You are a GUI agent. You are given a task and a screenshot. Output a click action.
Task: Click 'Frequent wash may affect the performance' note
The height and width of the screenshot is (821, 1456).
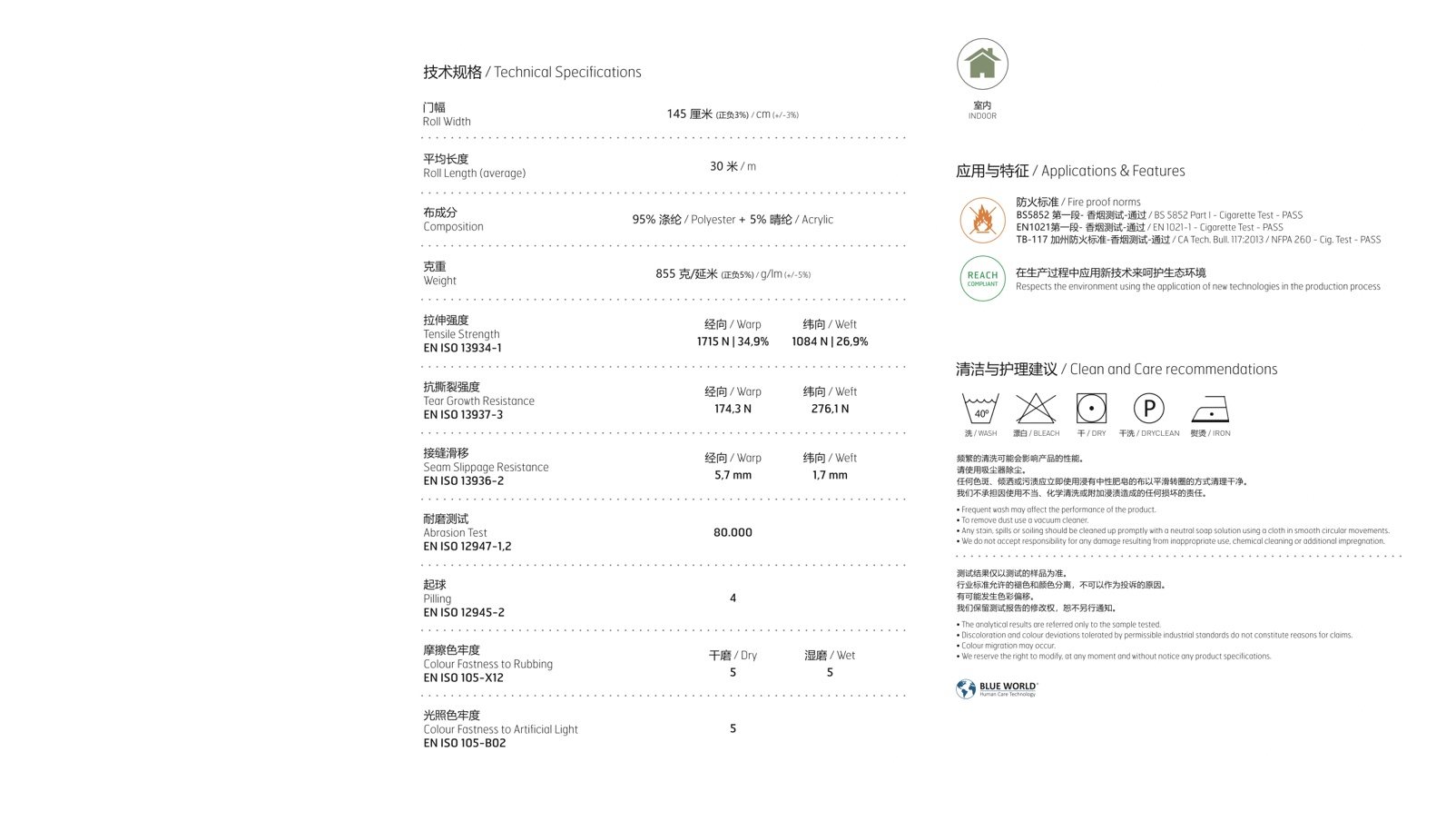[1056, 509]
